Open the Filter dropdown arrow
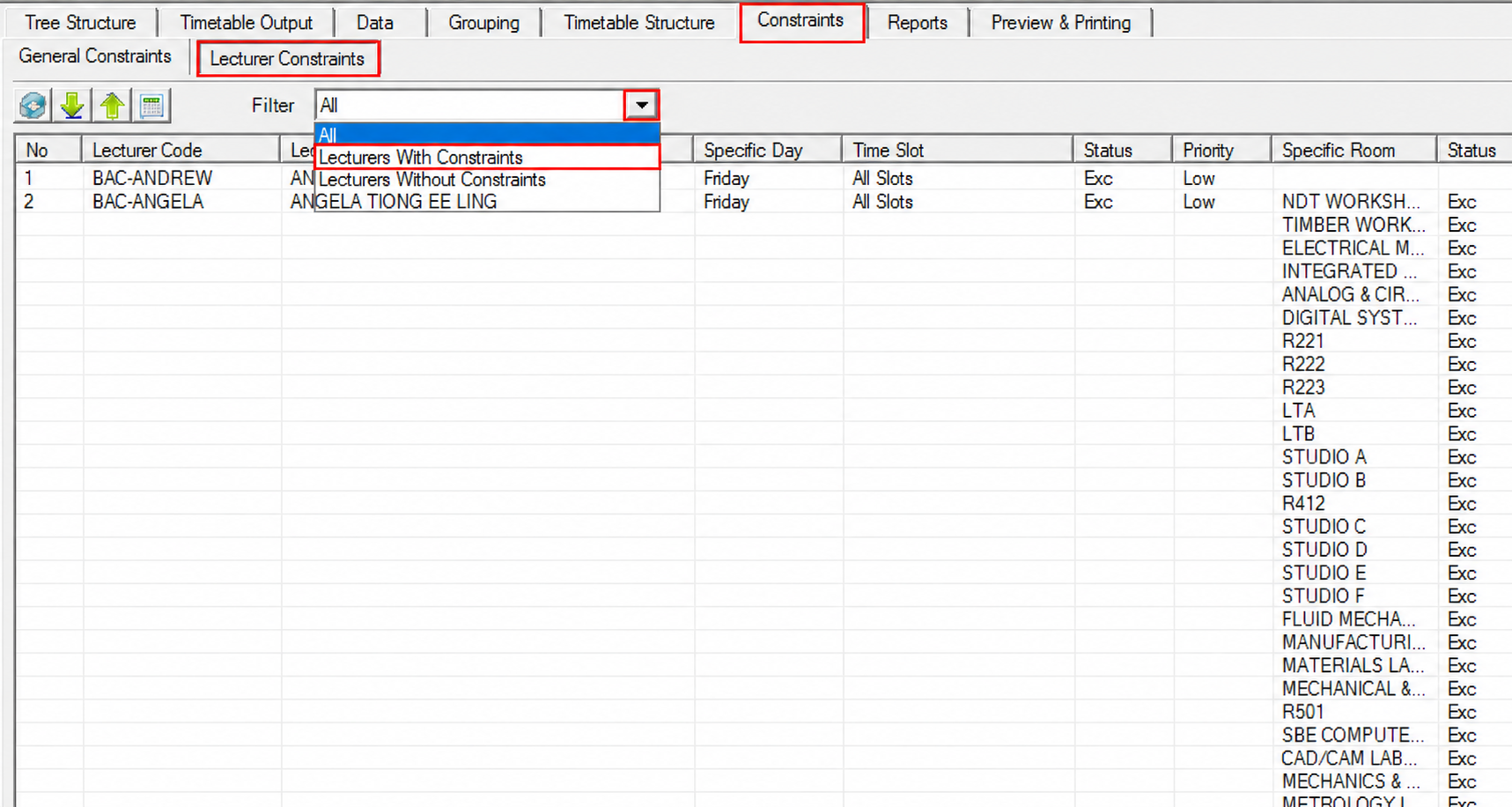 (642, 105)
